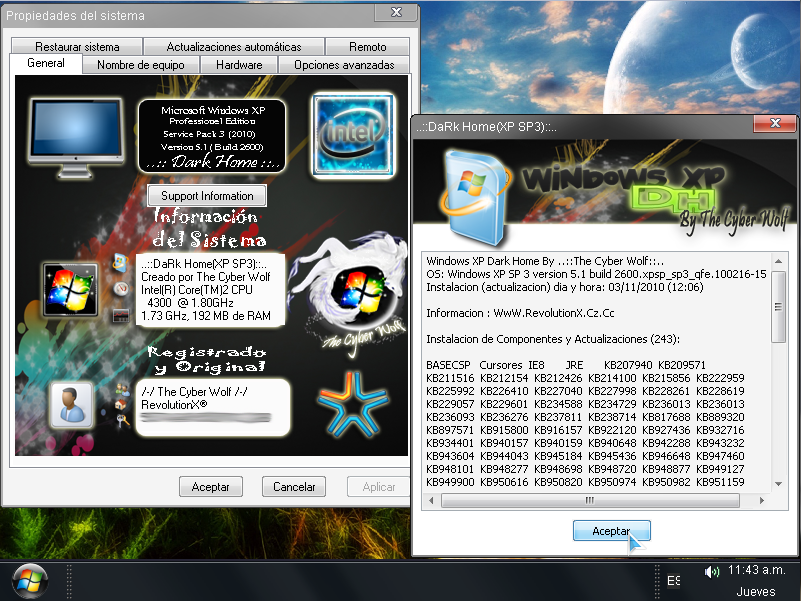Click the Windows XP box icon in banner

[x=474, y=197]
